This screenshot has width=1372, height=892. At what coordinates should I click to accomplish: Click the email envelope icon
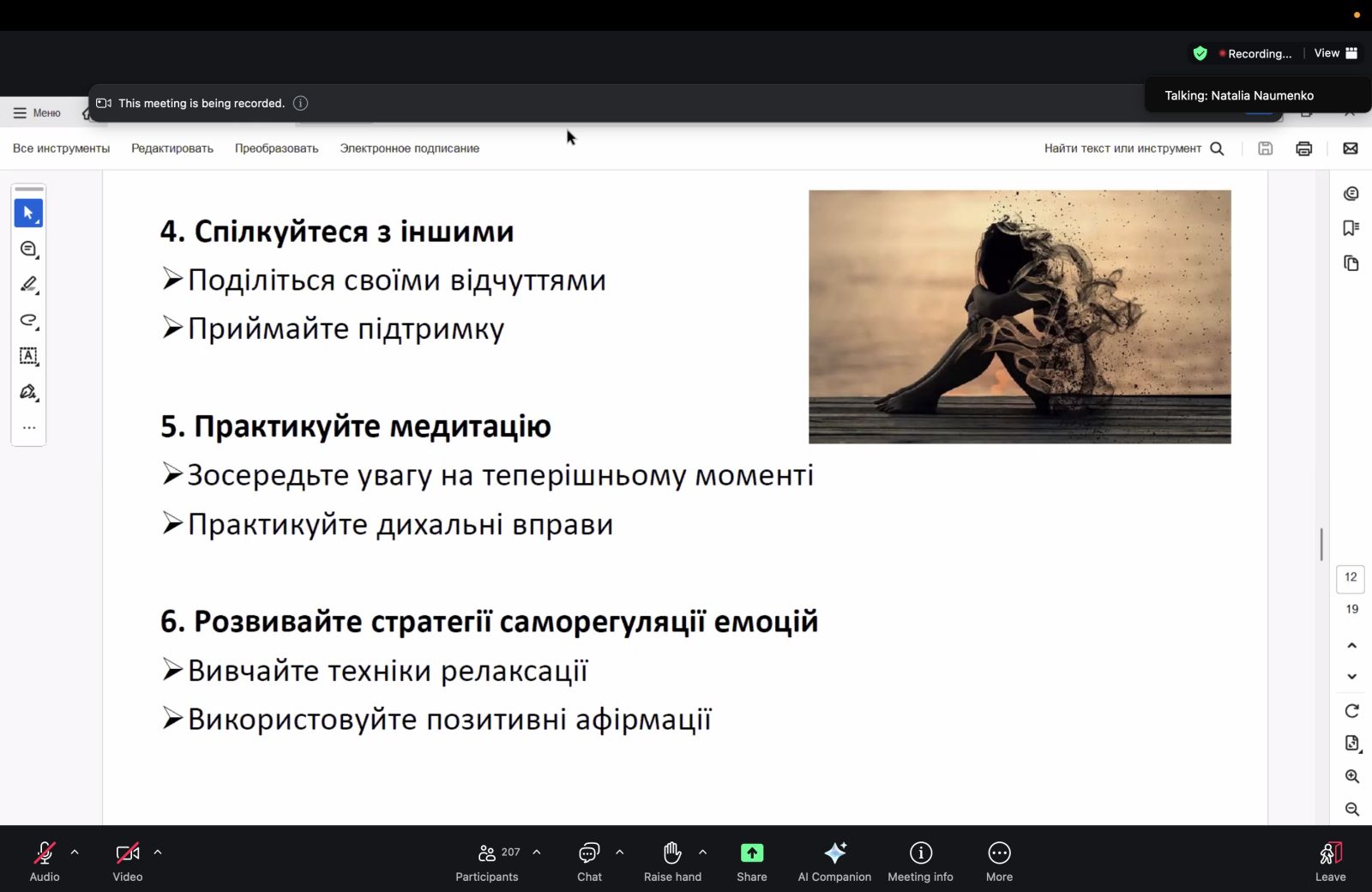pos(1351,148)
